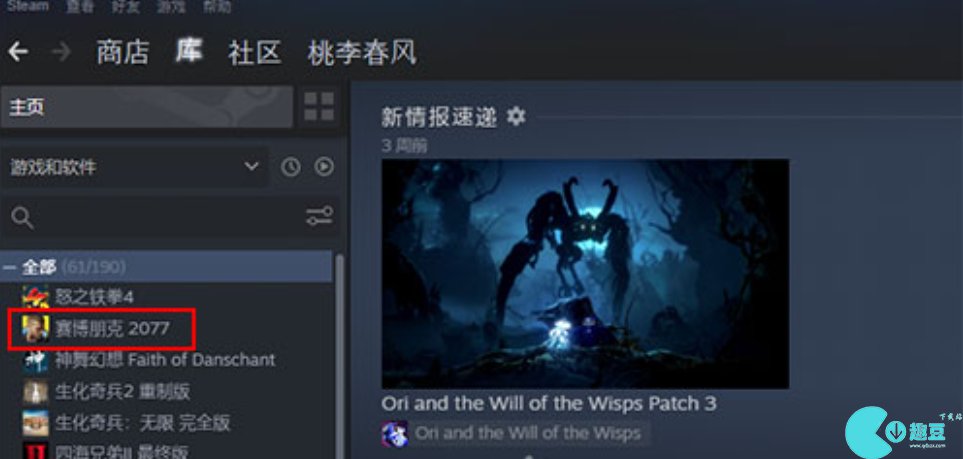Click the Ori game icon below news
This screenshot has height=459, width=963.
[x=394, y=434]
